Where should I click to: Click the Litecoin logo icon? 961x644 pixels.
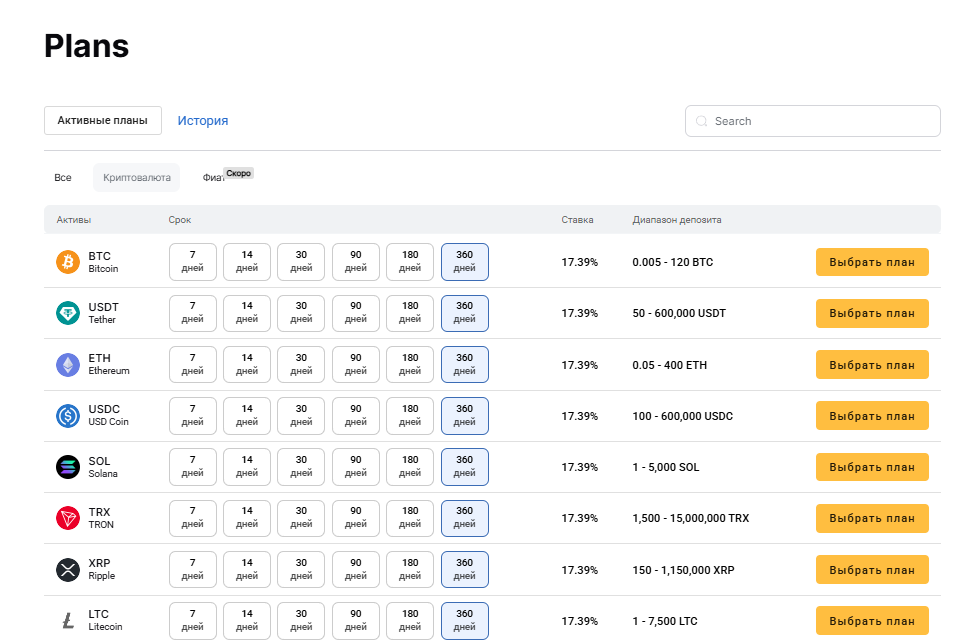point(68,620)
